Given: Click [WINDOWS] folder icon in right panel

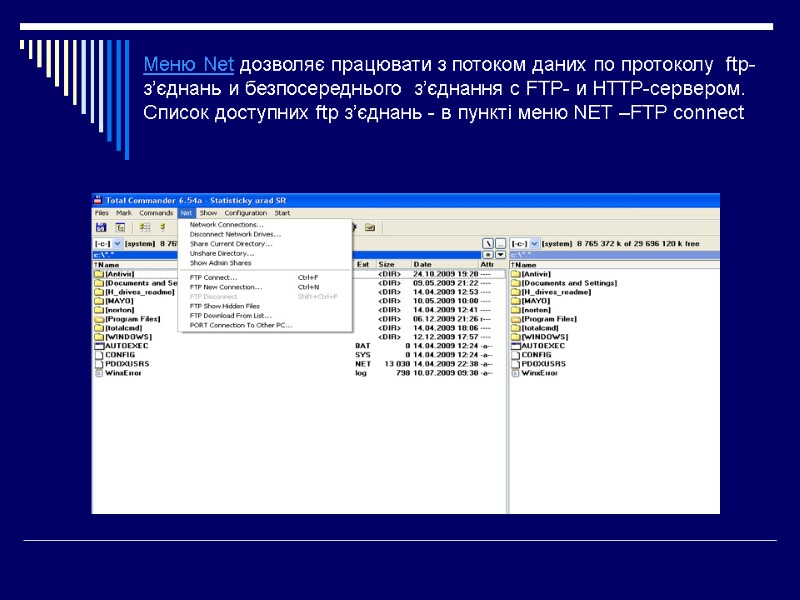Looking at the screenshot, I should 515,337.
